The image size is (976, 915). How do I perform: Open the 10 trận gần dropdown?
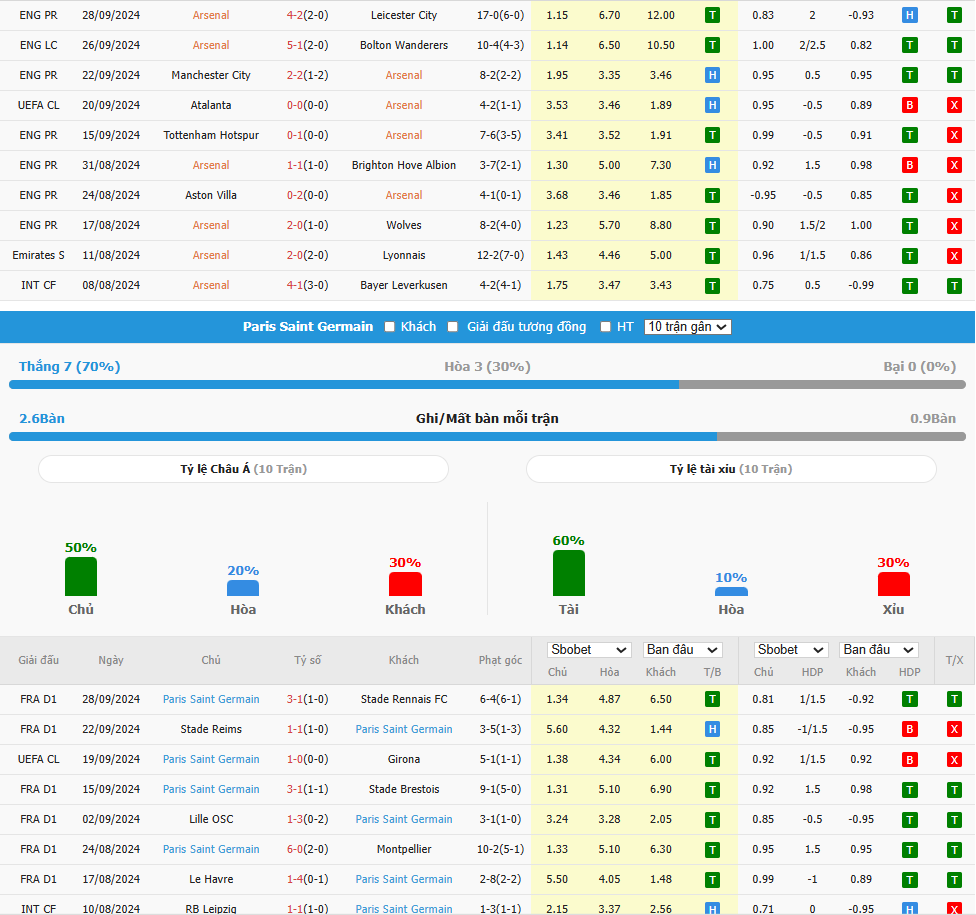point(687,327)
